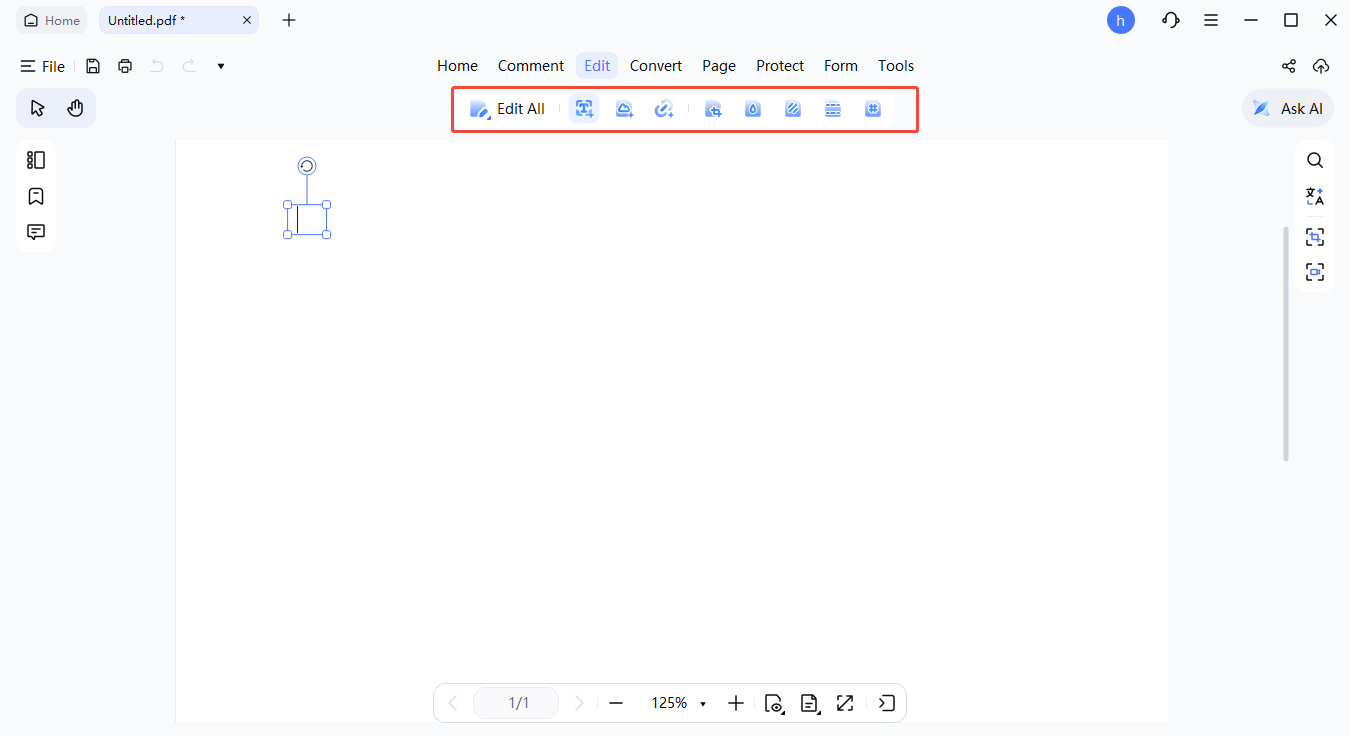
Task: Click the Ask AI button
Action: [1287, 108]
